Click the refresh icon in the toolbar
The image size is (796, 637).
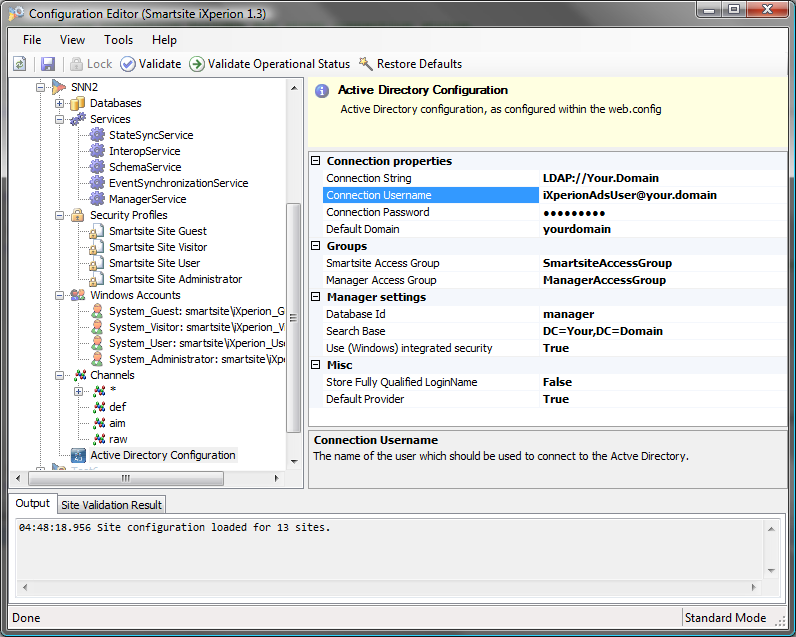coord(19,64)
